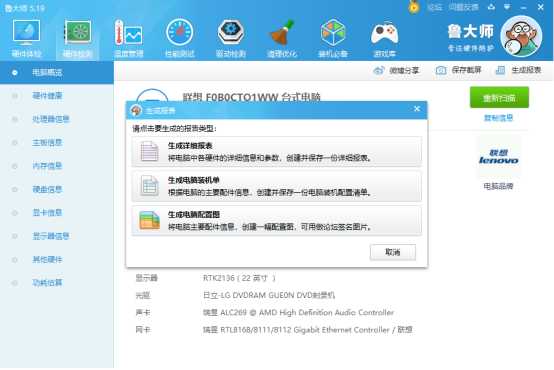The height and width of the screenshot is (370, 554).
Task: Choose 生成电脑配置图 configuration image option
Action: pos(276,220)
